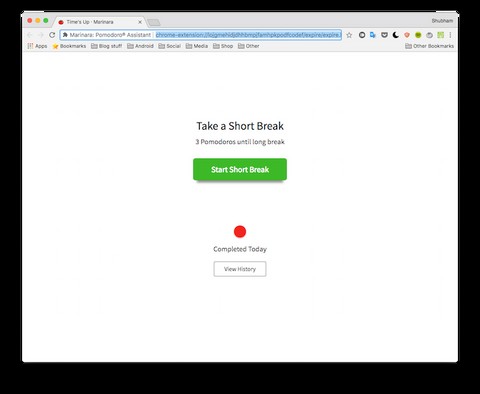Expand the Blog stuff bookmark folder

click(106, 46)
